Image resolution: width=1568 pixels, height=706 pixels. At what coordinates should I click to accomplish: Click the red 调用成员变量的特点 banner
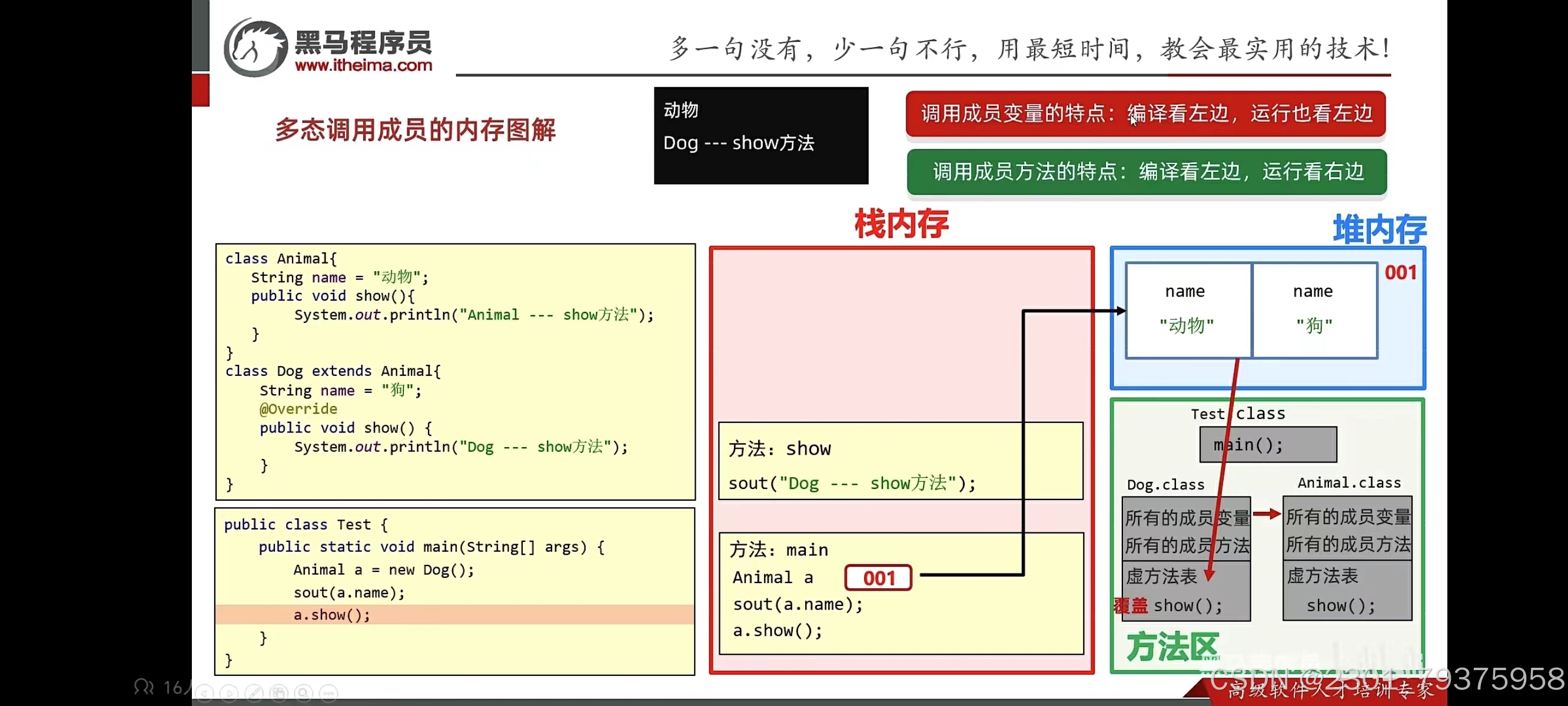pos(1145,114)
